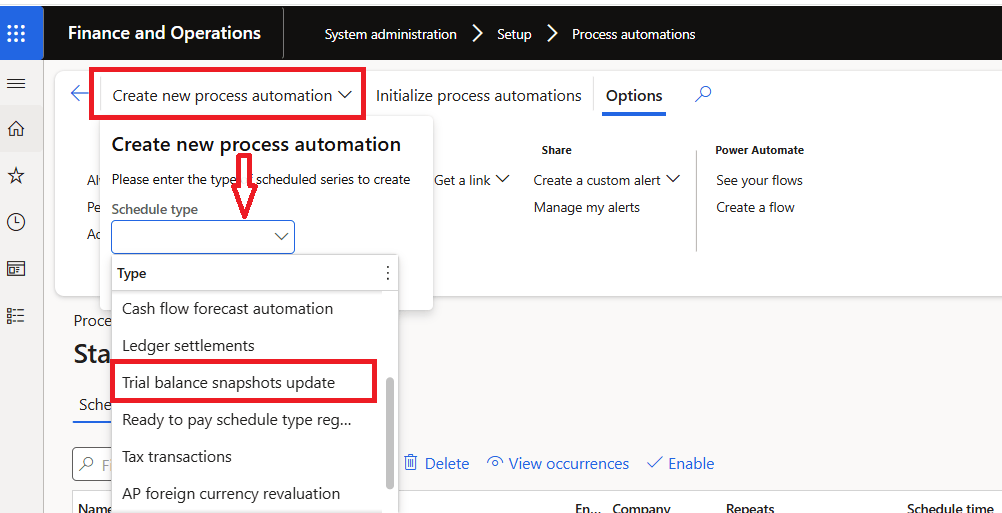
Task: Click Create a flow
Action: (755, 207)
